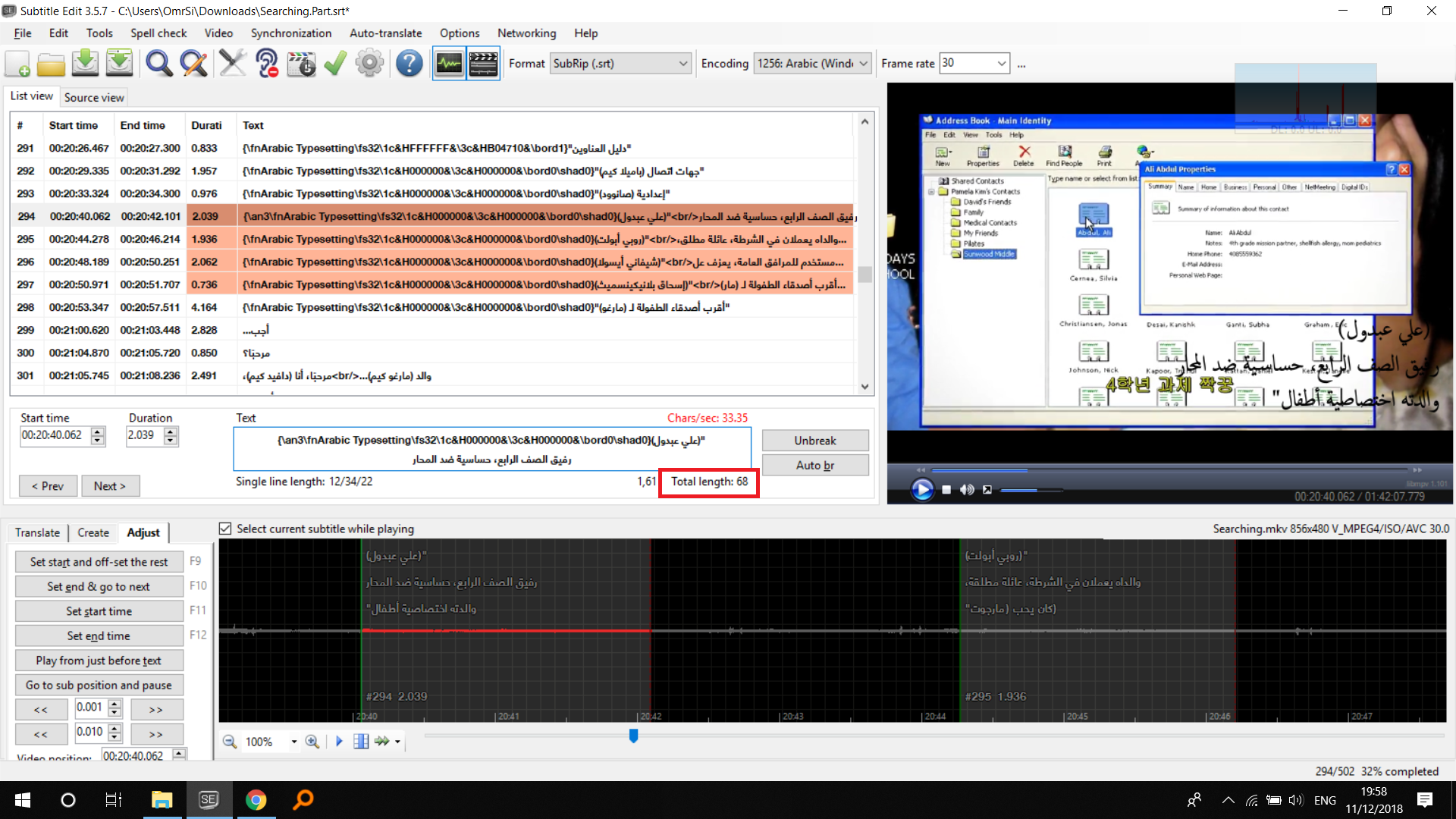Viewport: 1456px width, 819px height.
Task: Click the subtitle Text edit box
Action: [492, 449]
